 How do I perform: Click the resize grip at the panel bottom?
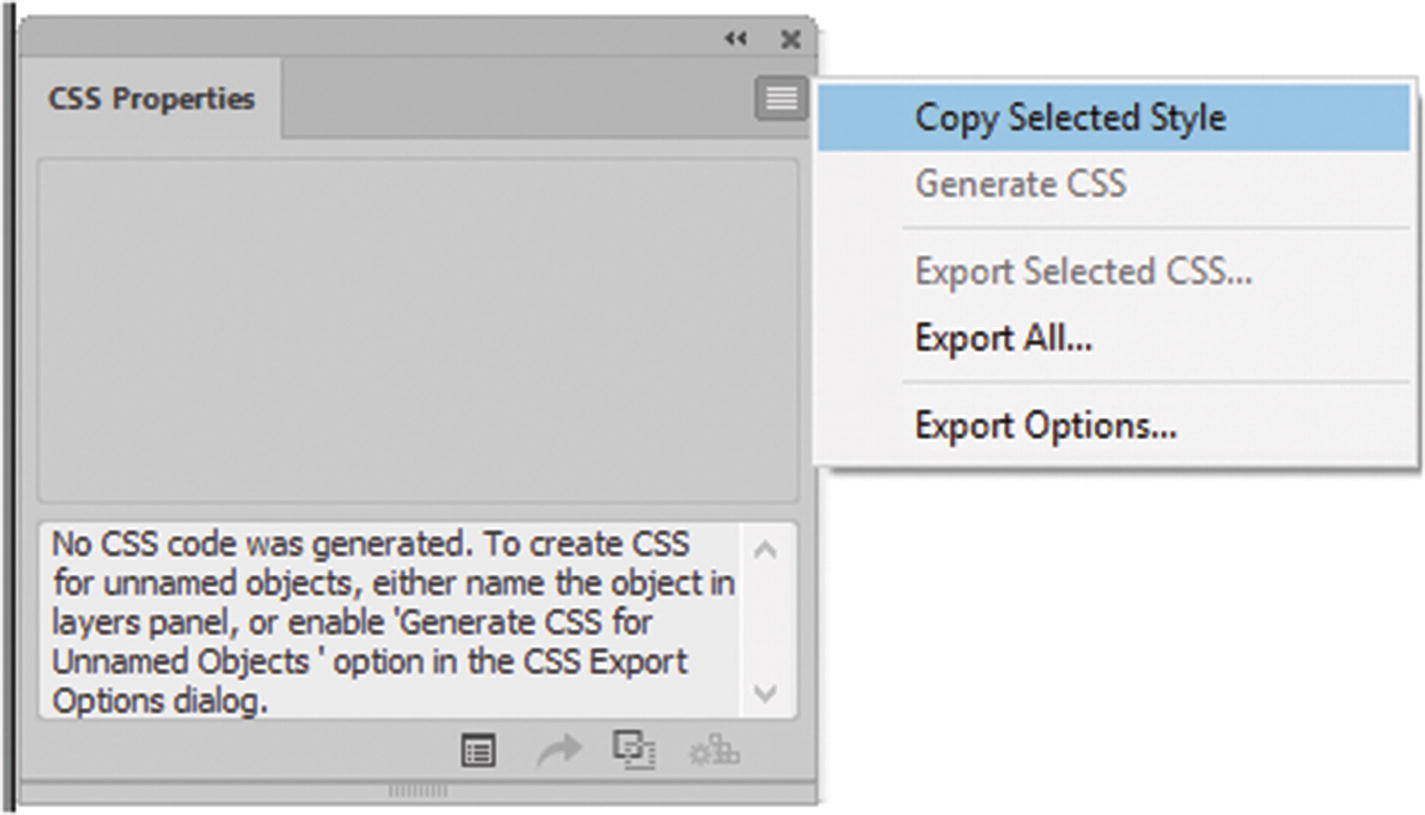pos(417,791)
